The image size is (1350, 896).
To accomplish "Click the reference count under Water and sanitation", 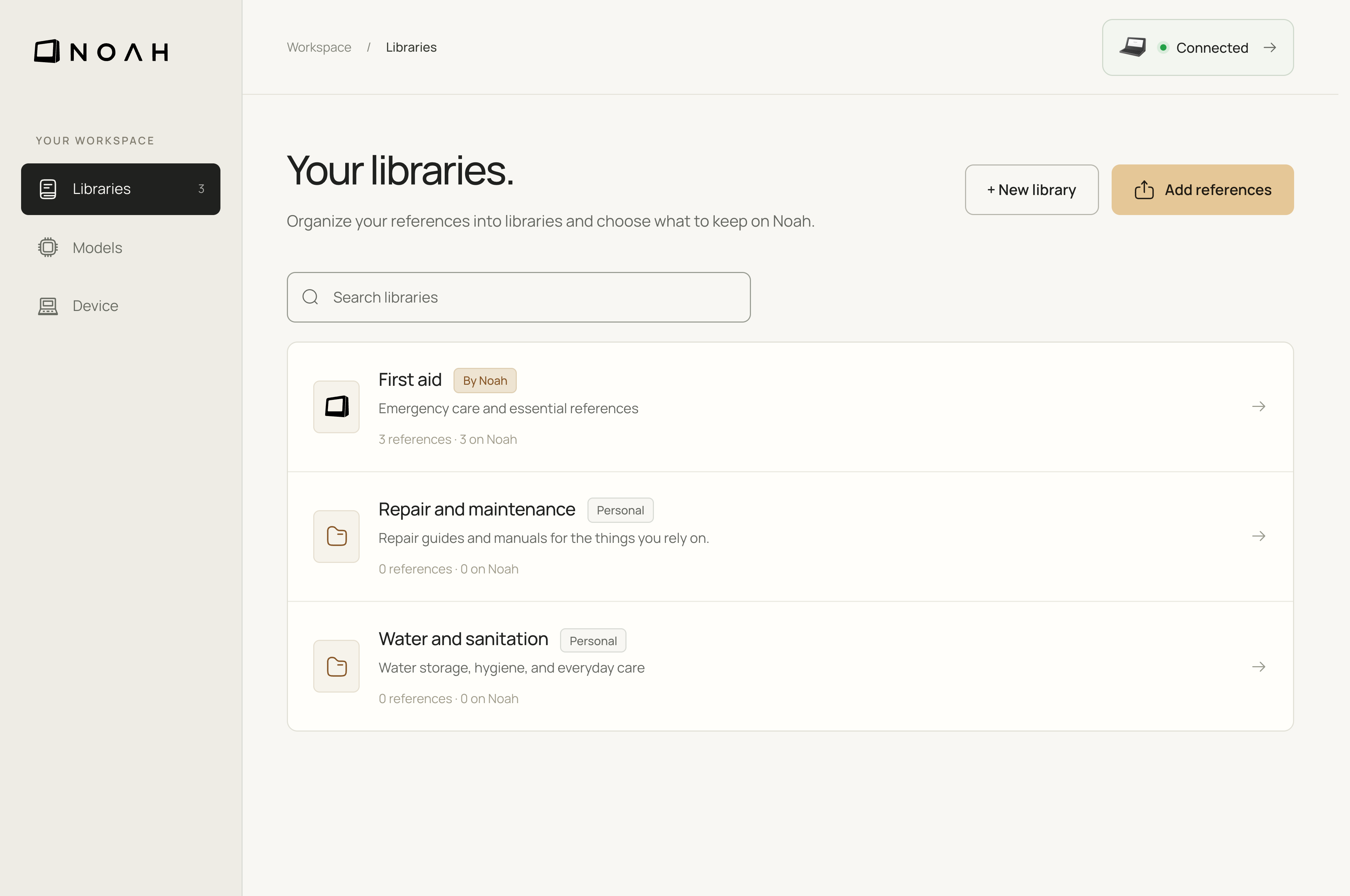I will pos(449,699).
